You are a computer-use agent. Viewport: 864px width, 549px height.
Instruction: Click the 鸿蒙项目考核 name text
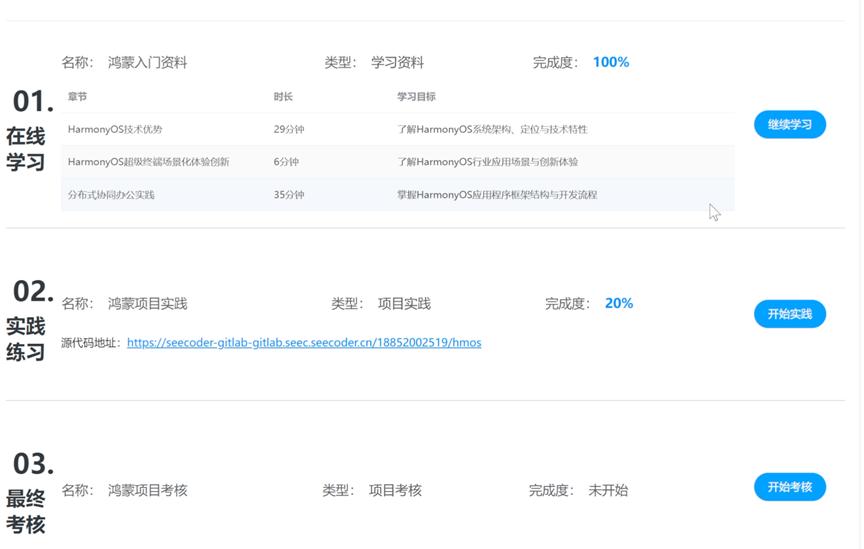(148, 490)
